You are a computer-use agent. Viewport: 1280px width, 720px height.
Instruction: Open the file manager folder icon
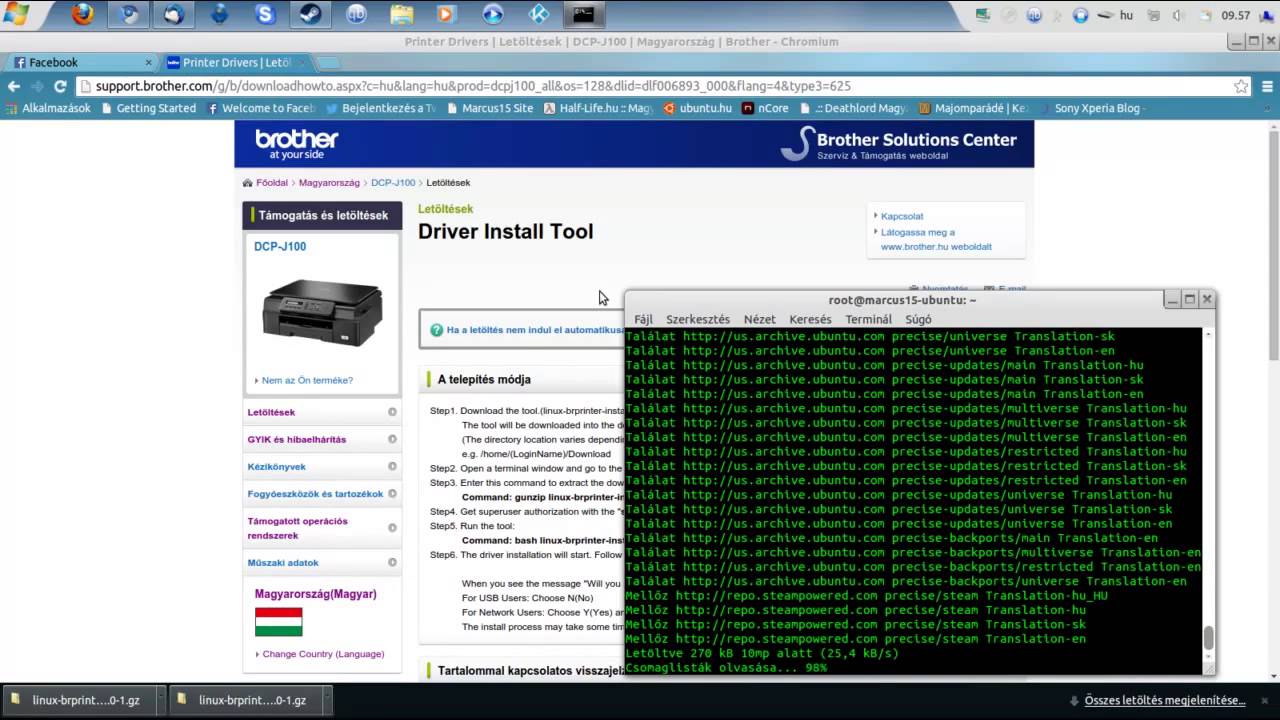point(401,14)
